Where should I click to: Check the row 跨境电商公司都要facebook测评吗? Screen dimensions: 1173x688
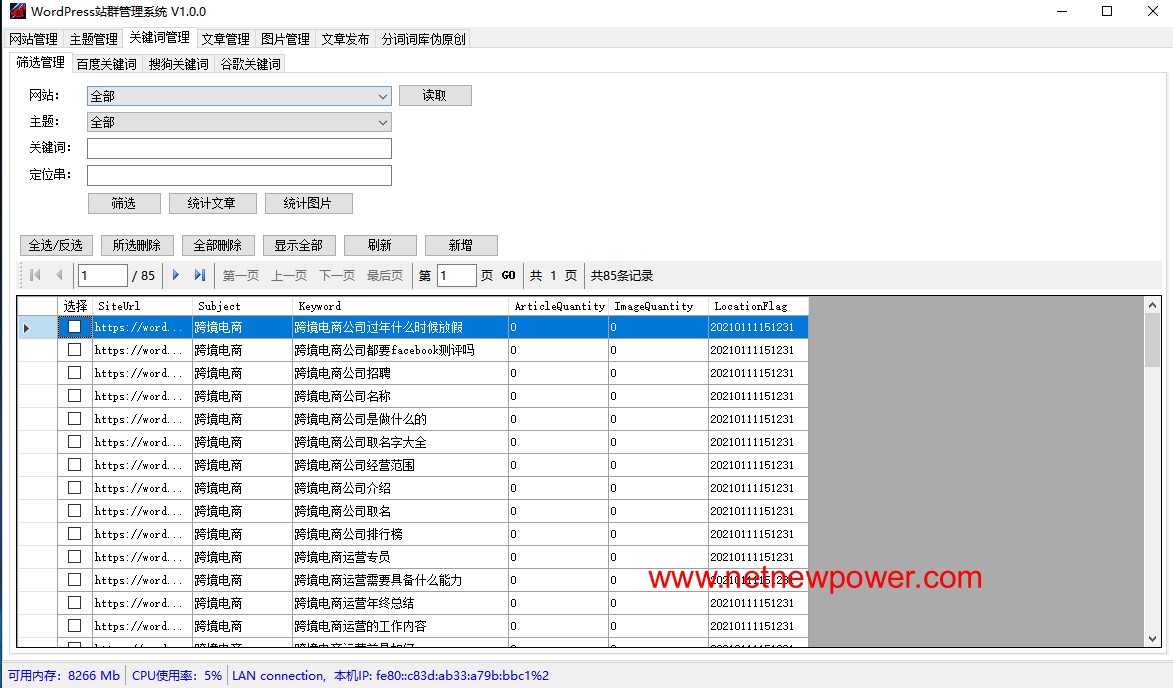click(x=75, y=349)
